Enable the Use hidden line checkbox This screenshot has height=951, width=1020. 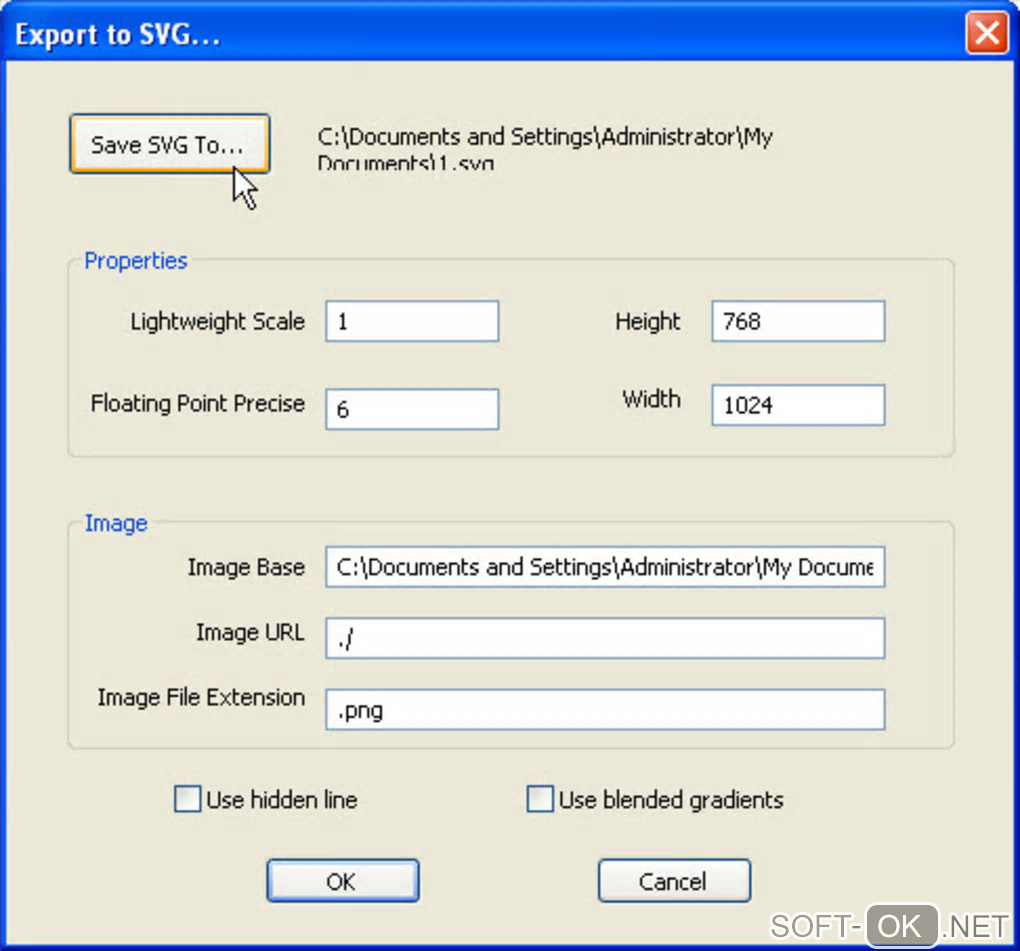(x=187, y=800)
